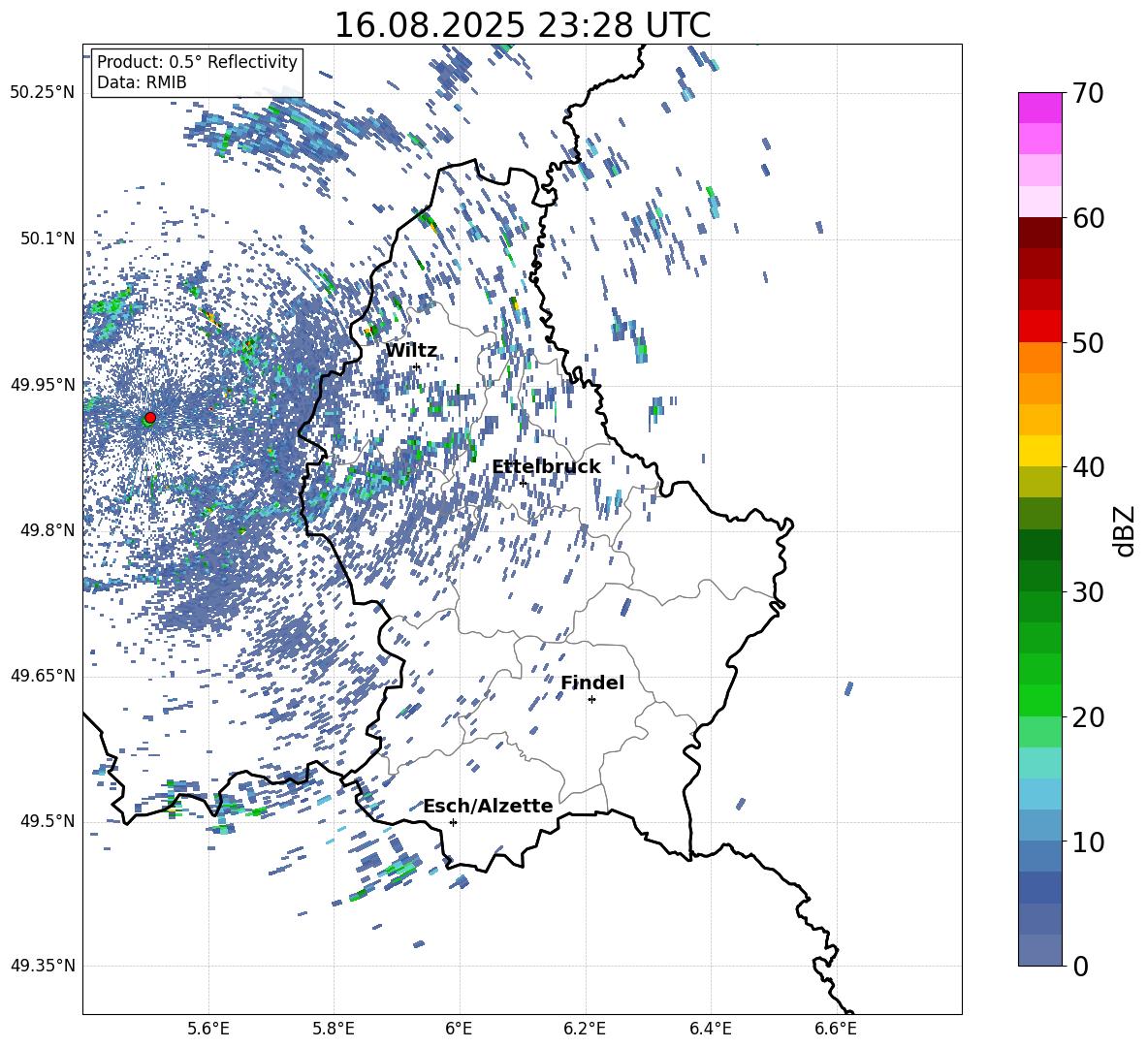The image size is (1148, 1048).
Task: Click the 5.8°E longitude label
Action: (x=334, y=1029)
